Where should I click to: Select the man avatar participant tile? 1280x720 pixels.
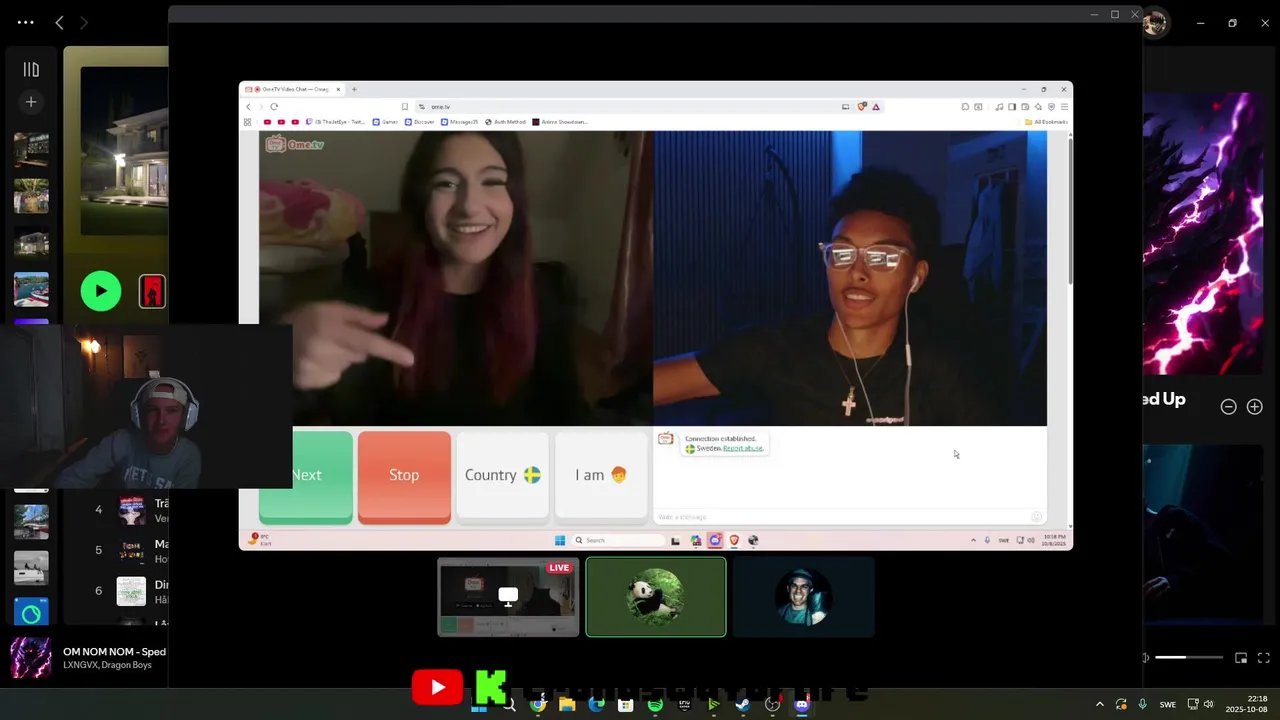pos(803,597)
